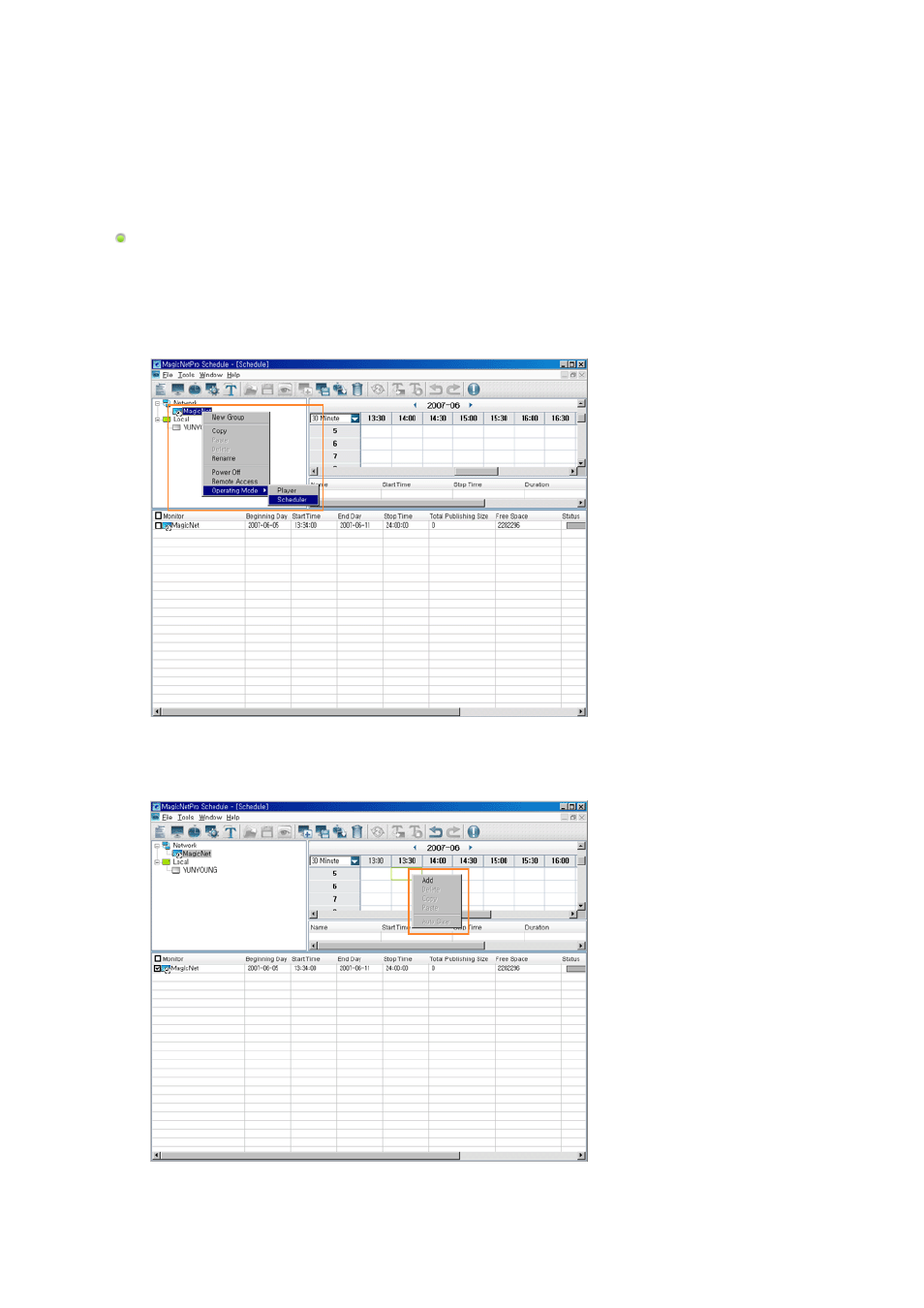Click the floppy disk save icon in the Operating Mode window toolbar
Image resolution: width=924 pixels, height=1308 pixels.
[x=267, y=389]
